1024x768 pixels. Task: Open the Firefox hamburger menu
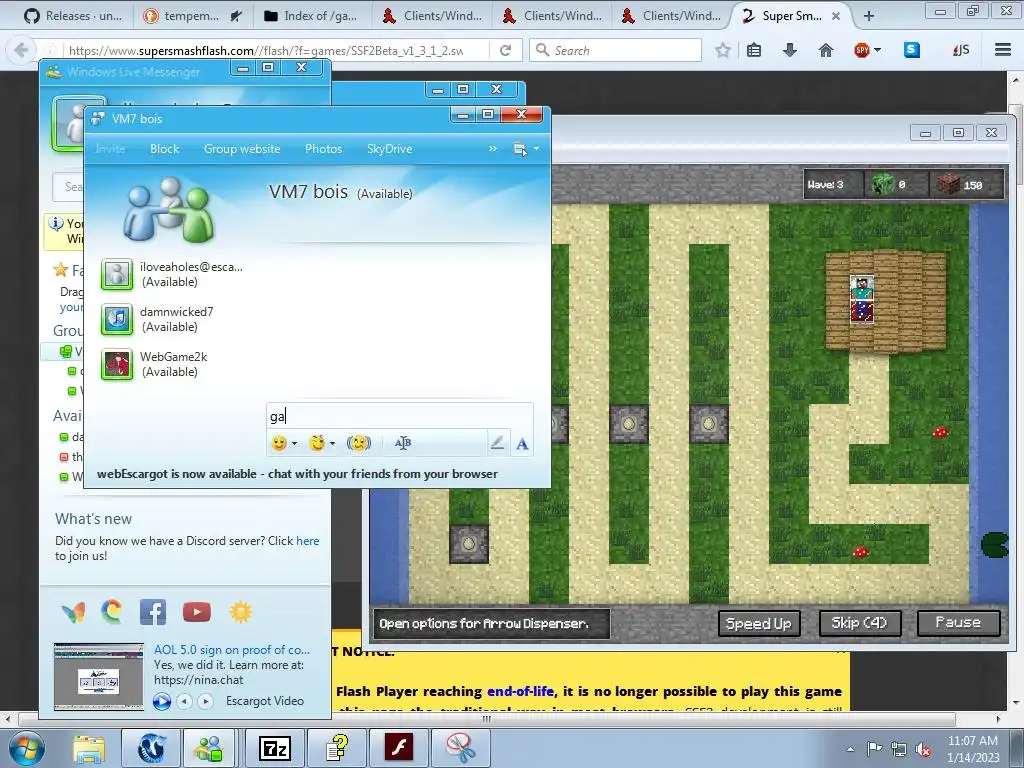(1003, 50)
